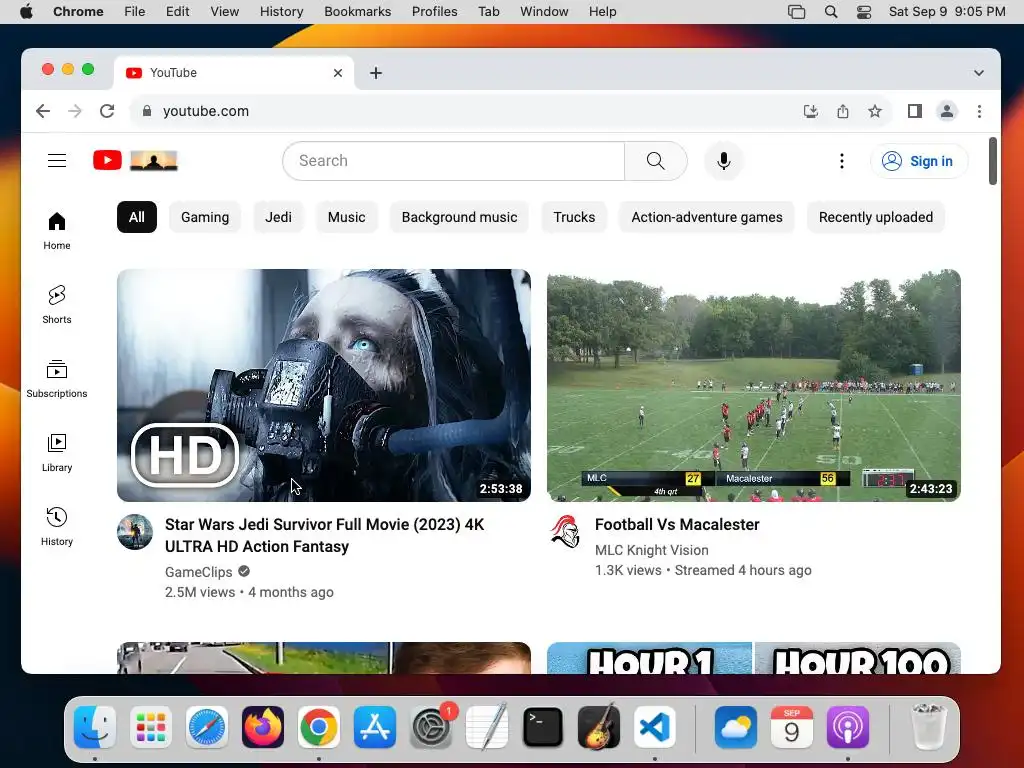This screenshot has width=1024, height=768.
Task: Reload the page
Action: [107, 111]
